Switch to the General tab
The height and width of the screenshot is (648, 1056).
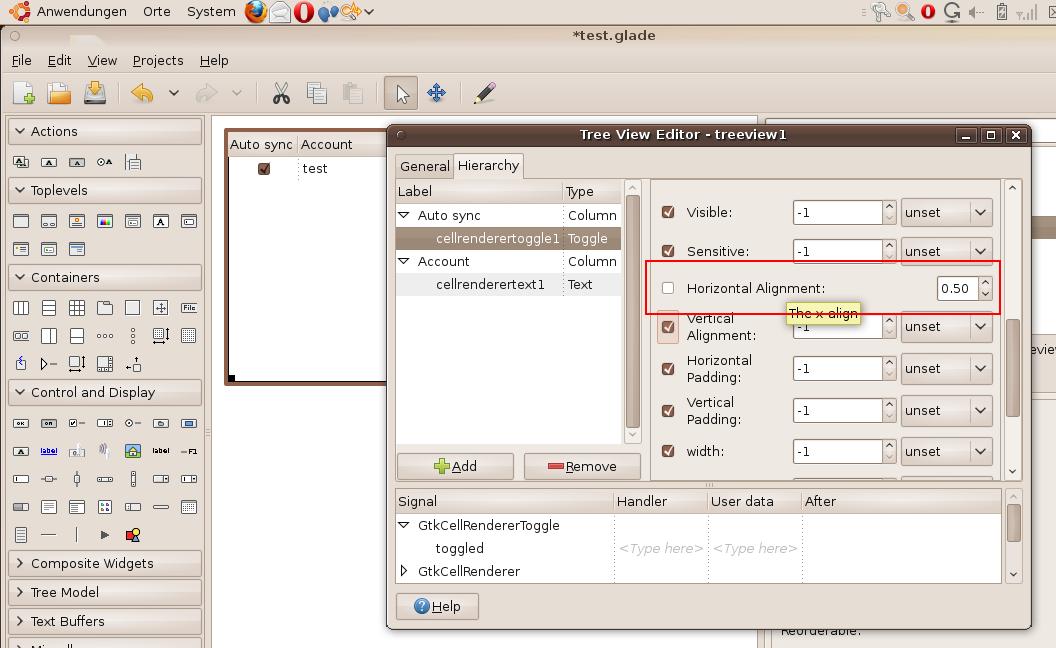tap(424, 166)
